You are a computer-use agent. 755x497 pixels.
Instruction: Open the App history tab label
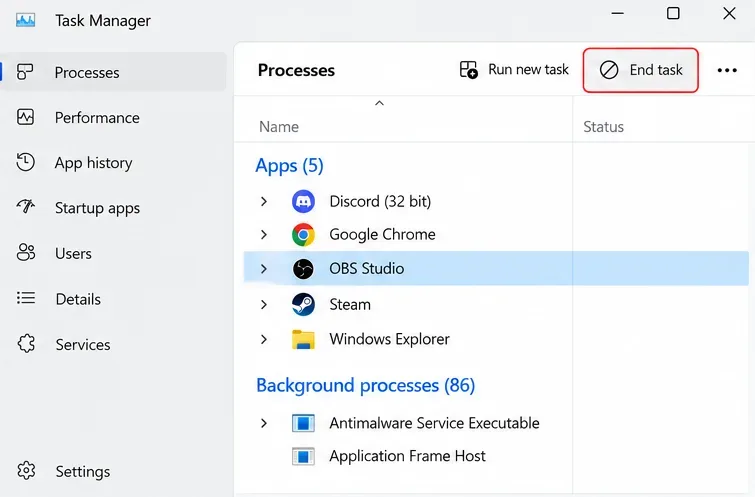[93, 163]
